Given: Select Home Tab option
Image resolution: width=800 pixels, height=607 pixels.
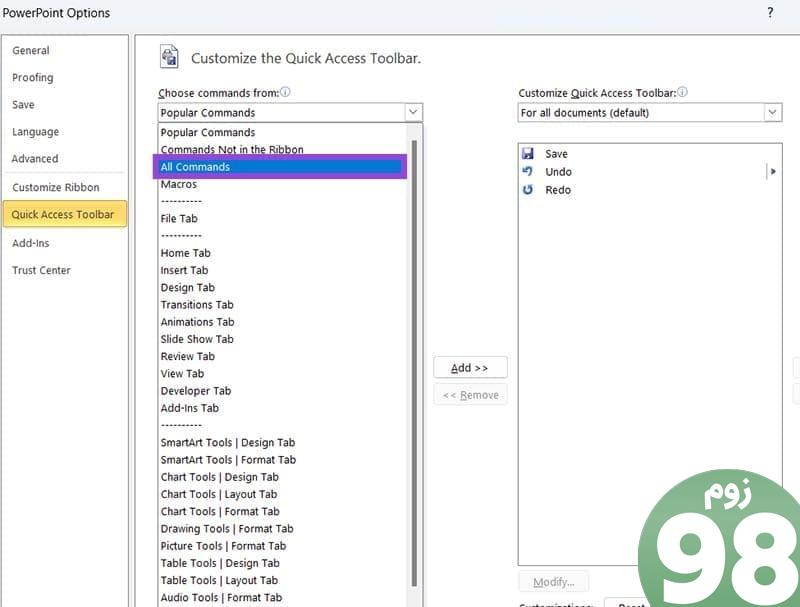Looking at the screenshot, I should (283, 253).
